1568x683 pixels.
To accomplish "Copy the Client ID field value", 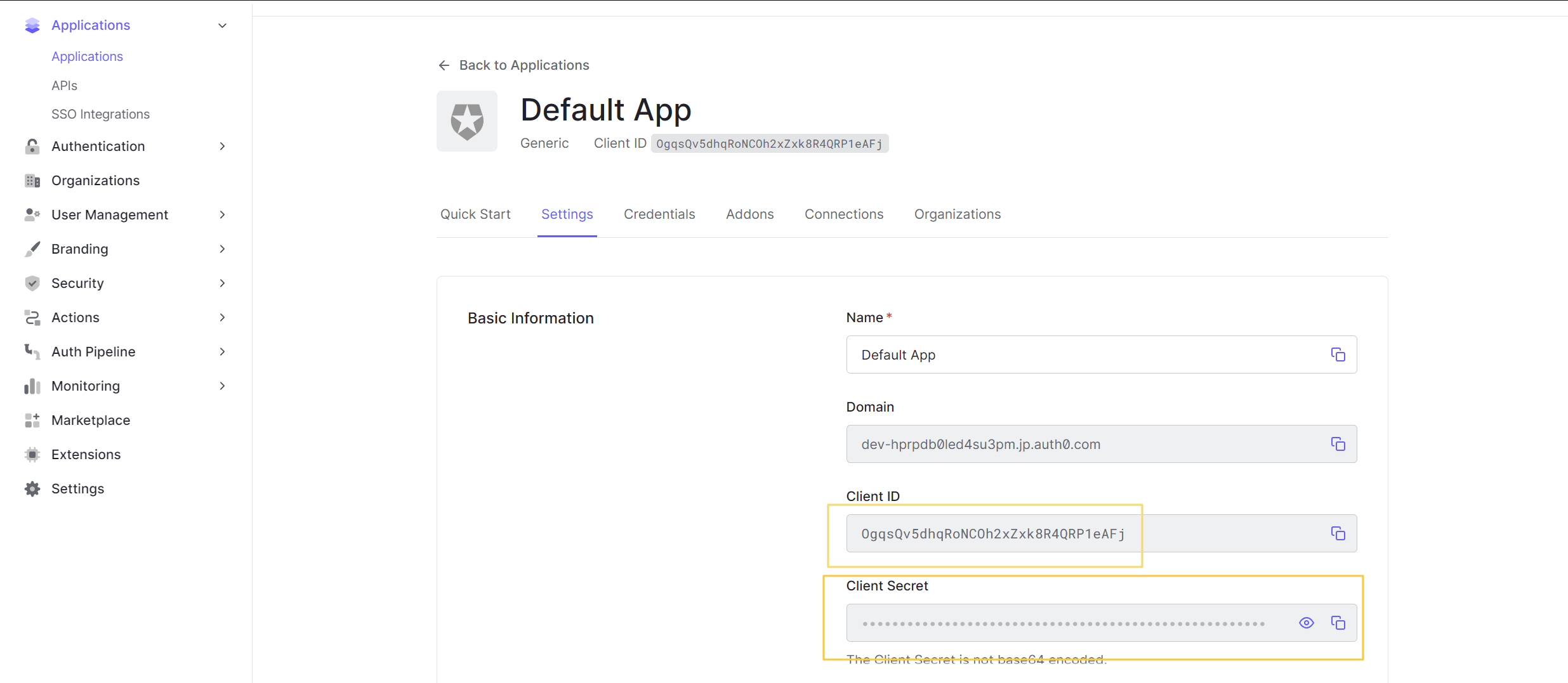I will (1338, 533).
